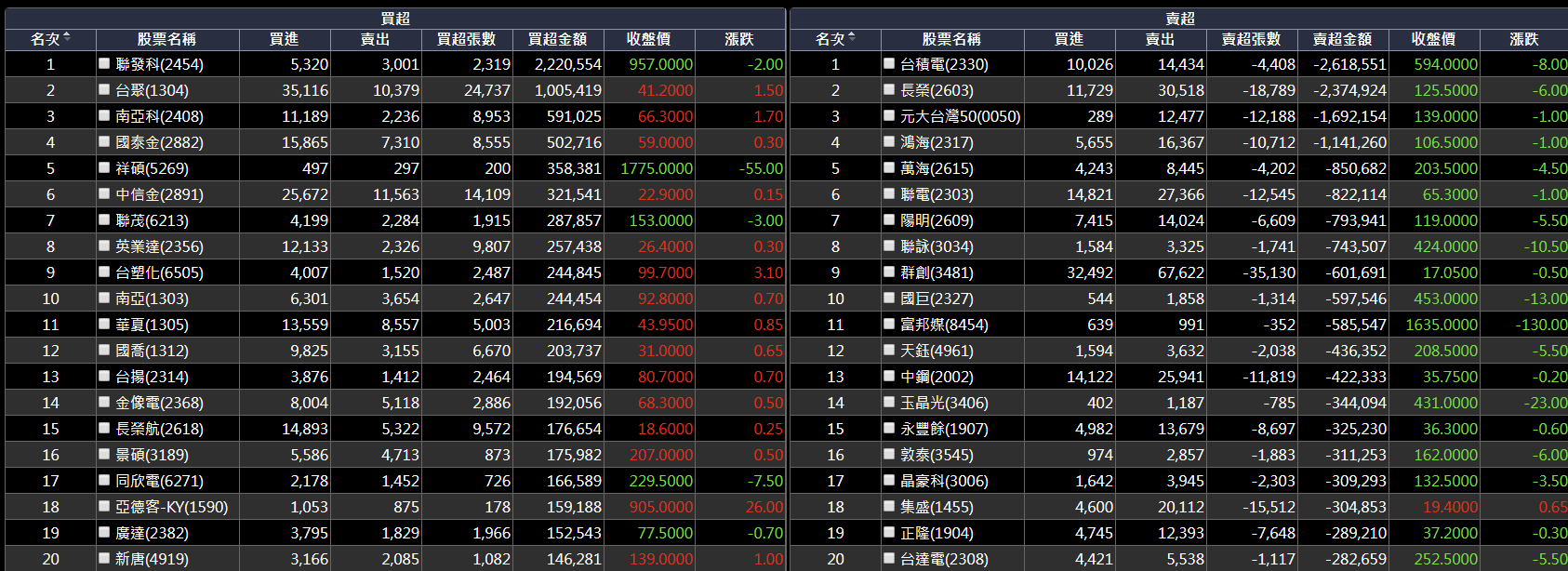Tick the checkbox beside 國泰金(2882)
1568x571 pixels.
point(104,142)
